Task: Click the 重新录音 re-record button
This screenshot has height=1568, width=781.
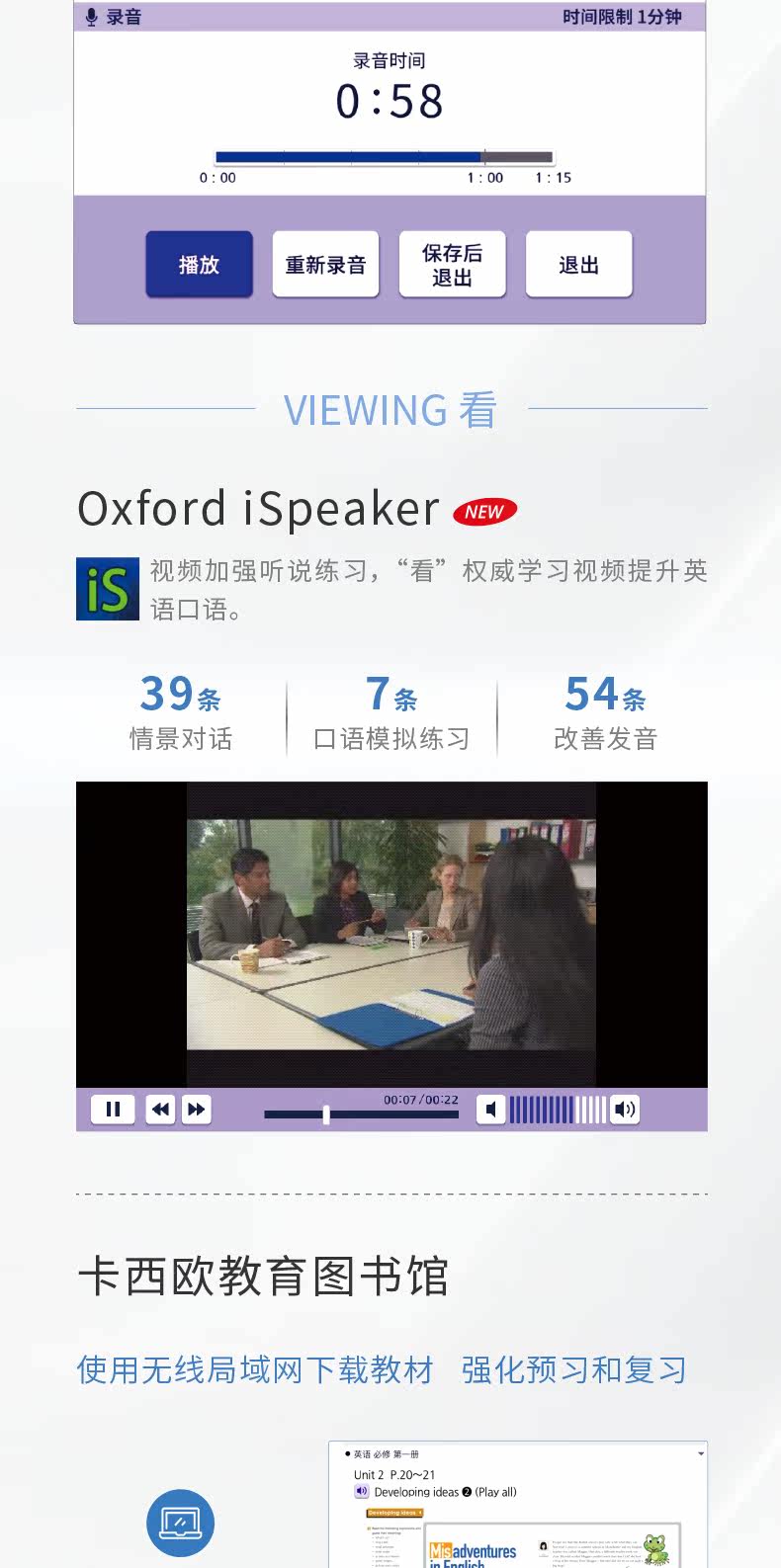Action: coord(325,264)
